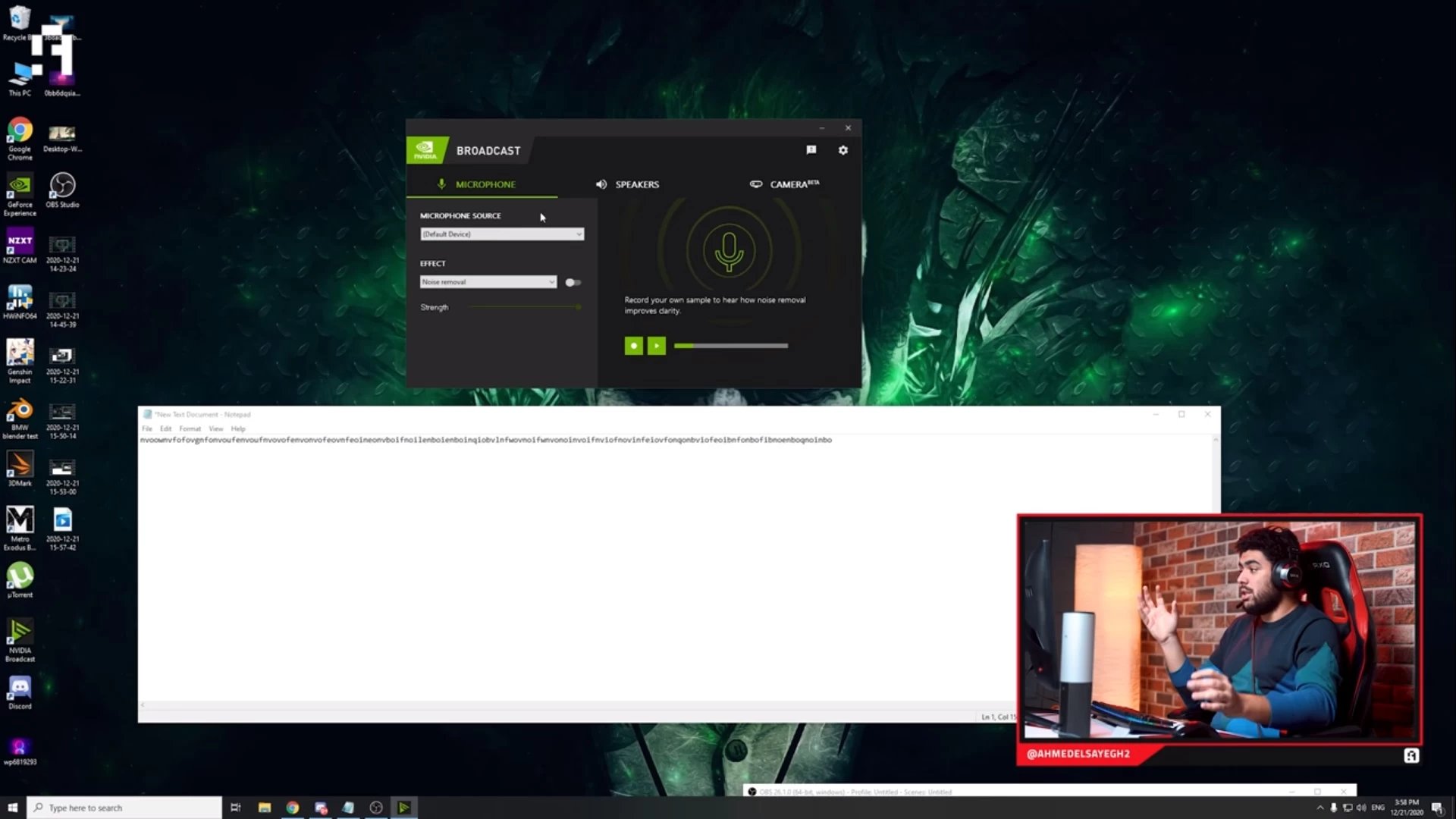Select the 2020-12-21 15-57-42 video file
The height and width of the screenshot is (819, 1456).
point(62,529)
